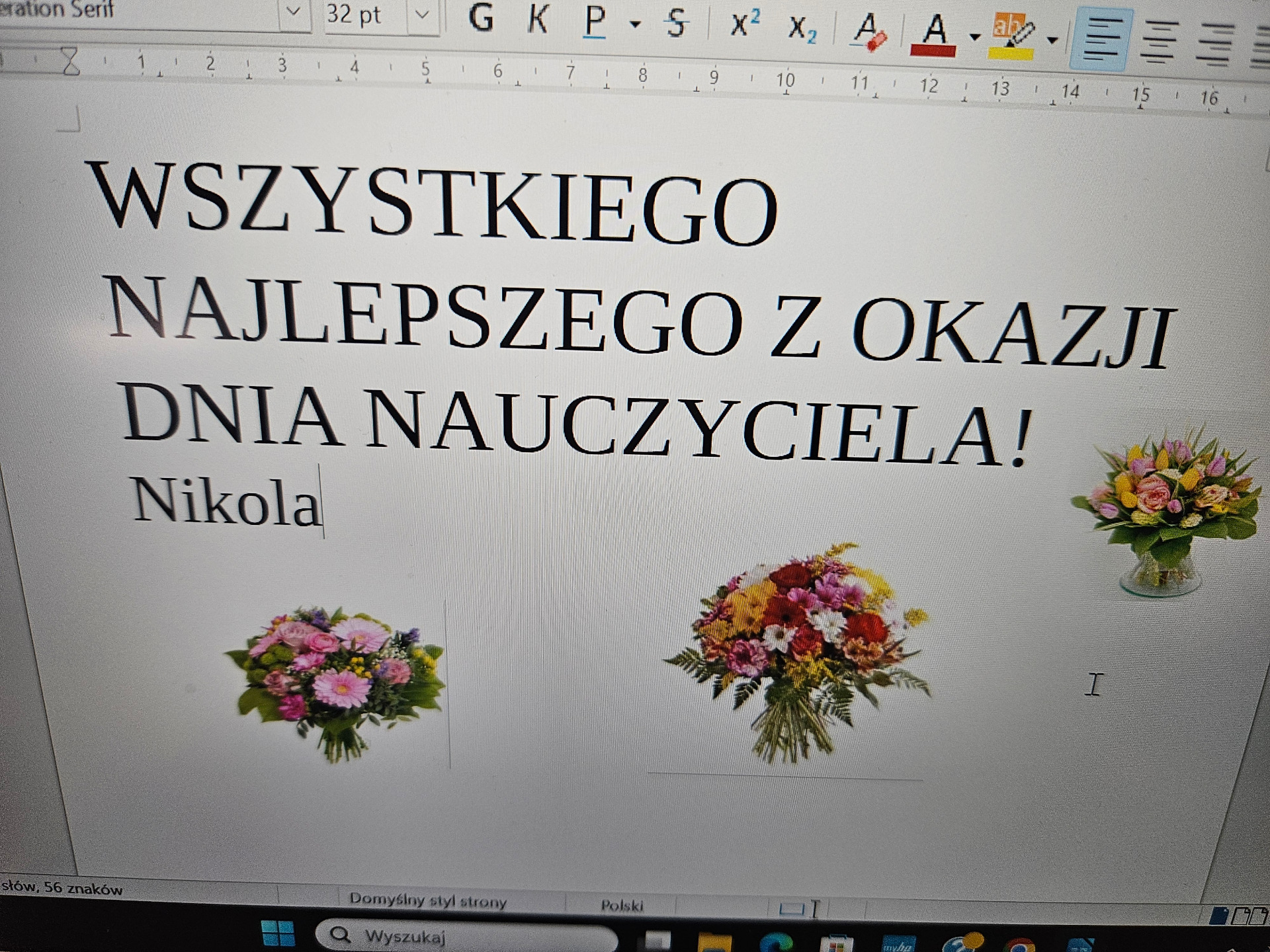Click word NAUCZYCIELA! in the document

(x=700, y=428)
